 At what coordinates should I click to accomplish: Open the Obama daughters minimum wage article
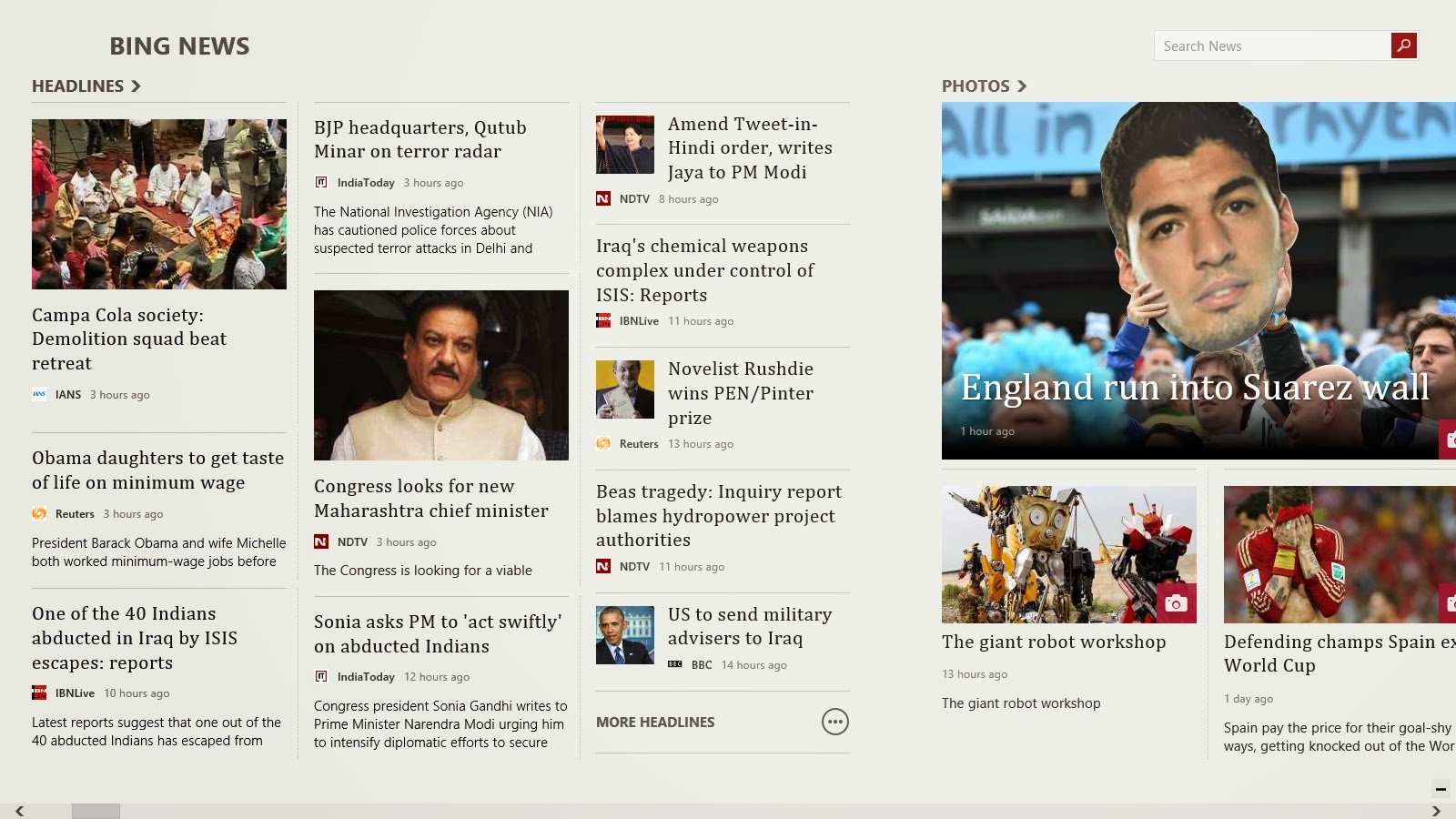157,470
